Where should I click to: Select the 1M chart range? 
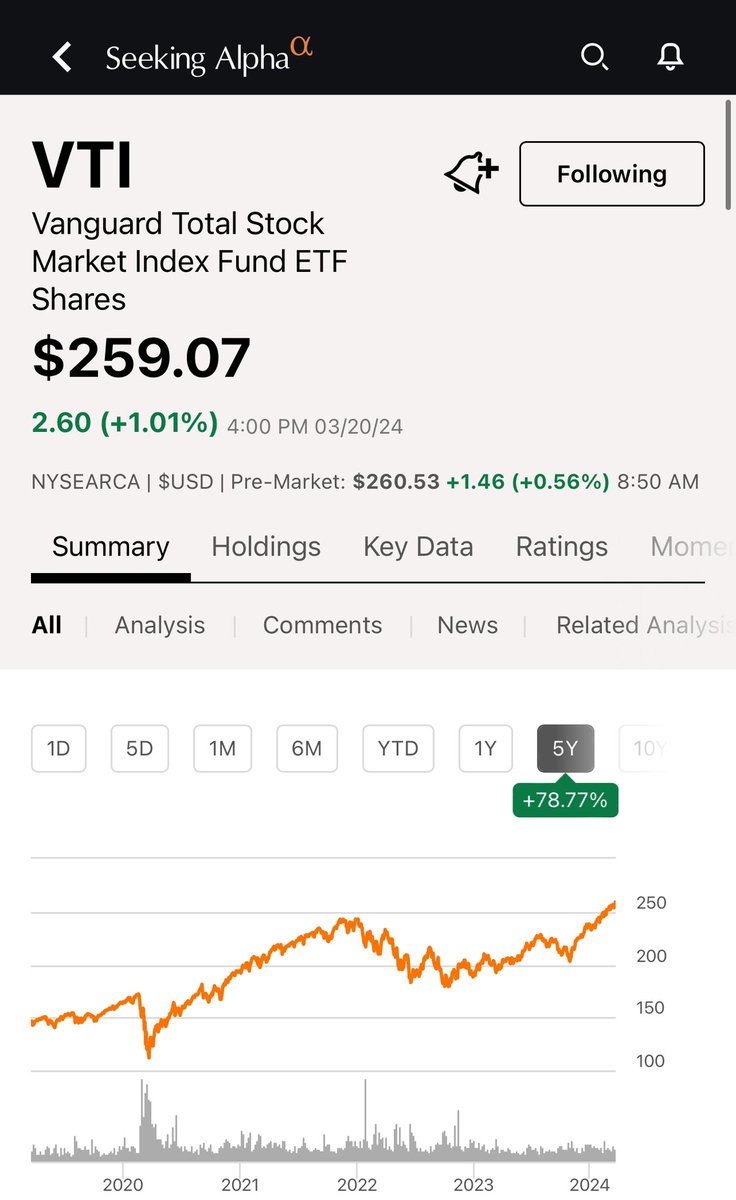222,749
